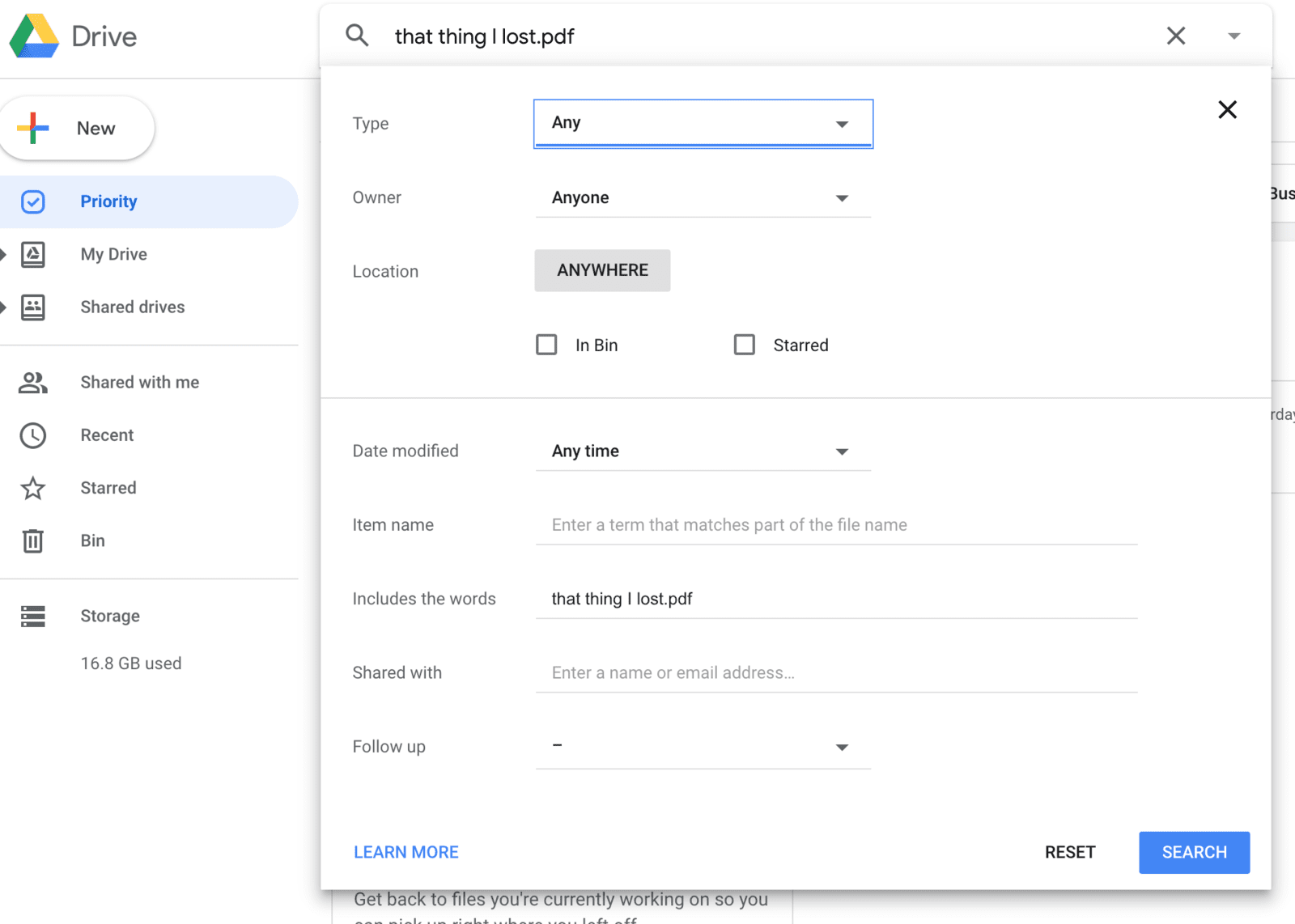Click the Google Drive logo icon
Viewport: 1295px width, 924px height.
tap(34, 36)
